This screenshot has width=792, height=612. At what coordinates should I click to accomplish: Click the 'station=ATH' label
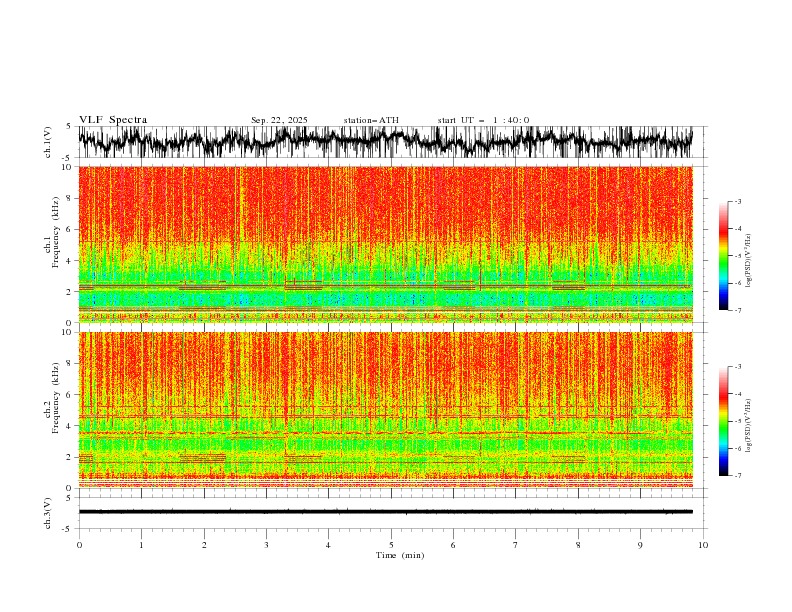click(x=371, y=120)
